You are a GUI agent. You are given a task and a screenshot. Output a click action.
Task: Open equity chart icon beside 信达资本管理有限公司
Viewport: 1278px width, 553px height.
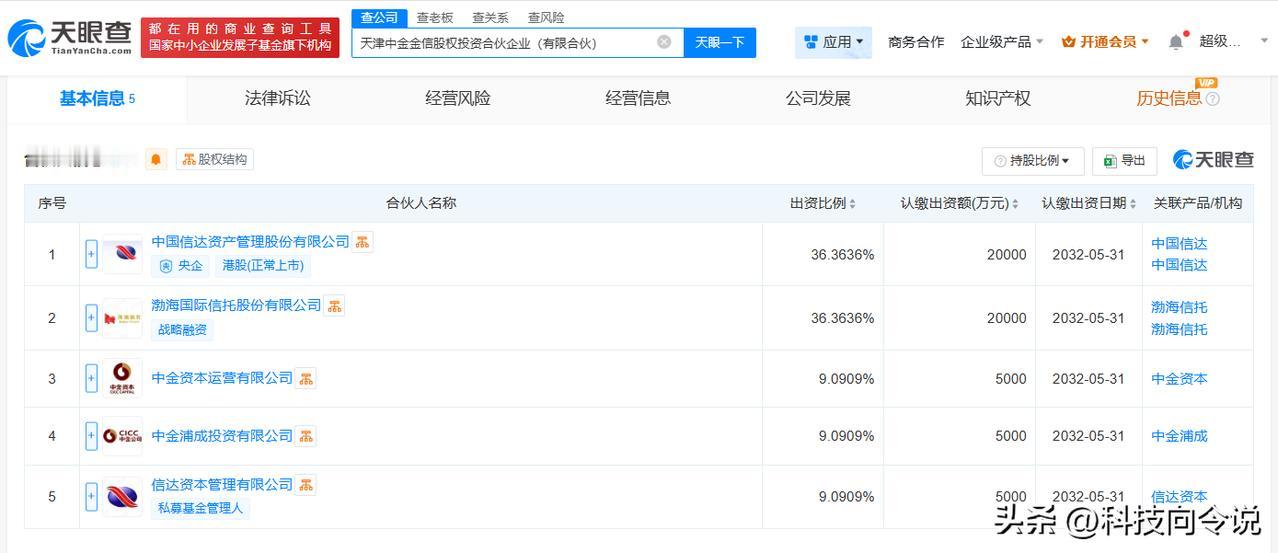306,485
